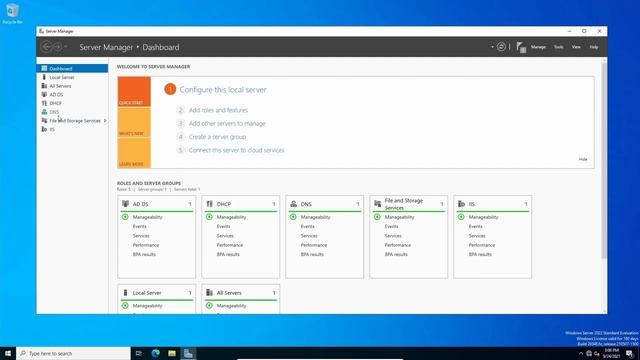The image size is (640, 360).
Task: Click green Manageability status icon in AD DS tile
Action: 125,217
